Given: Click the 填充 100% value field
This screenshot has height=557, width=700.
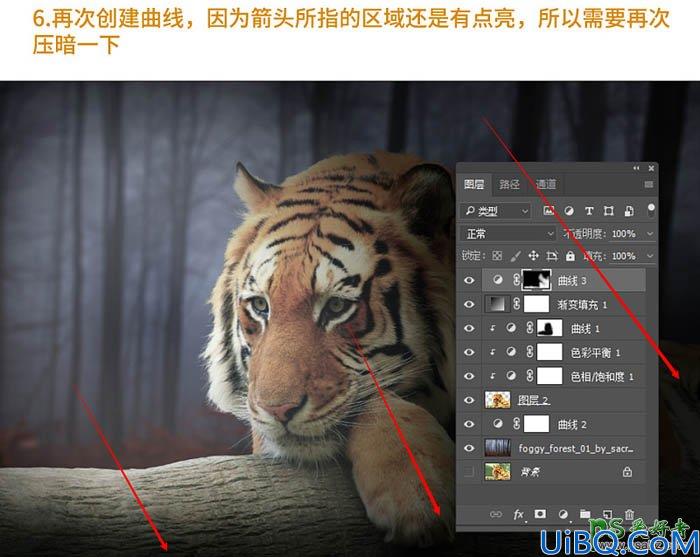Looking at the screenshot, I should pos(624,256).
